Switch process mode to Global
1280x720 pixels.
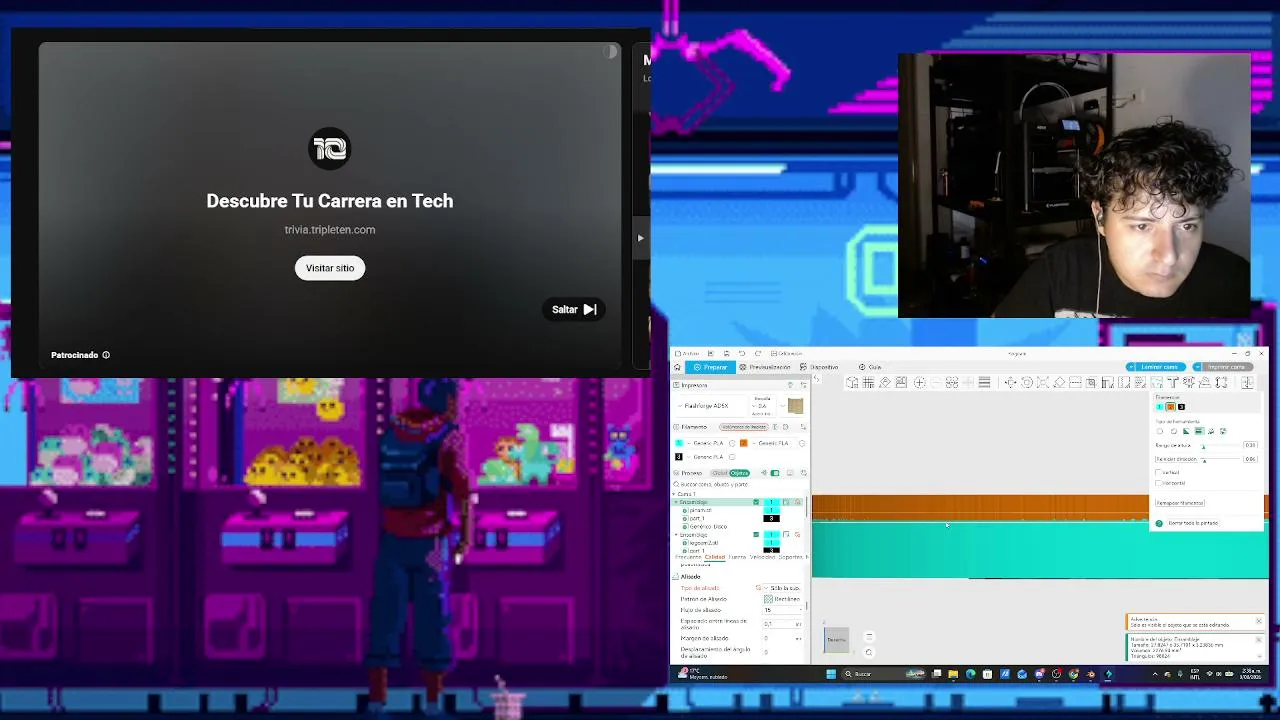720,473
